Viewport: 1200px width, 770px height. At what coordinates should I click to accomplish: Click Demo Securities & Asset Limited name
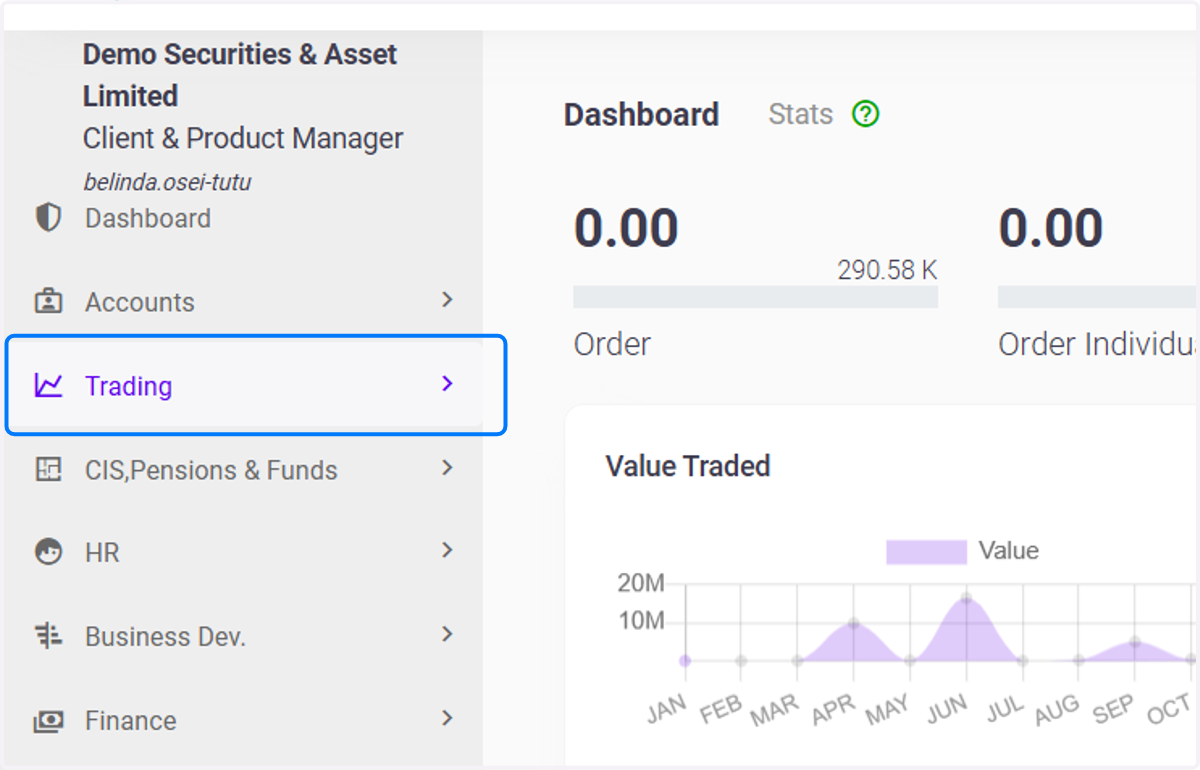pos(240,75)
